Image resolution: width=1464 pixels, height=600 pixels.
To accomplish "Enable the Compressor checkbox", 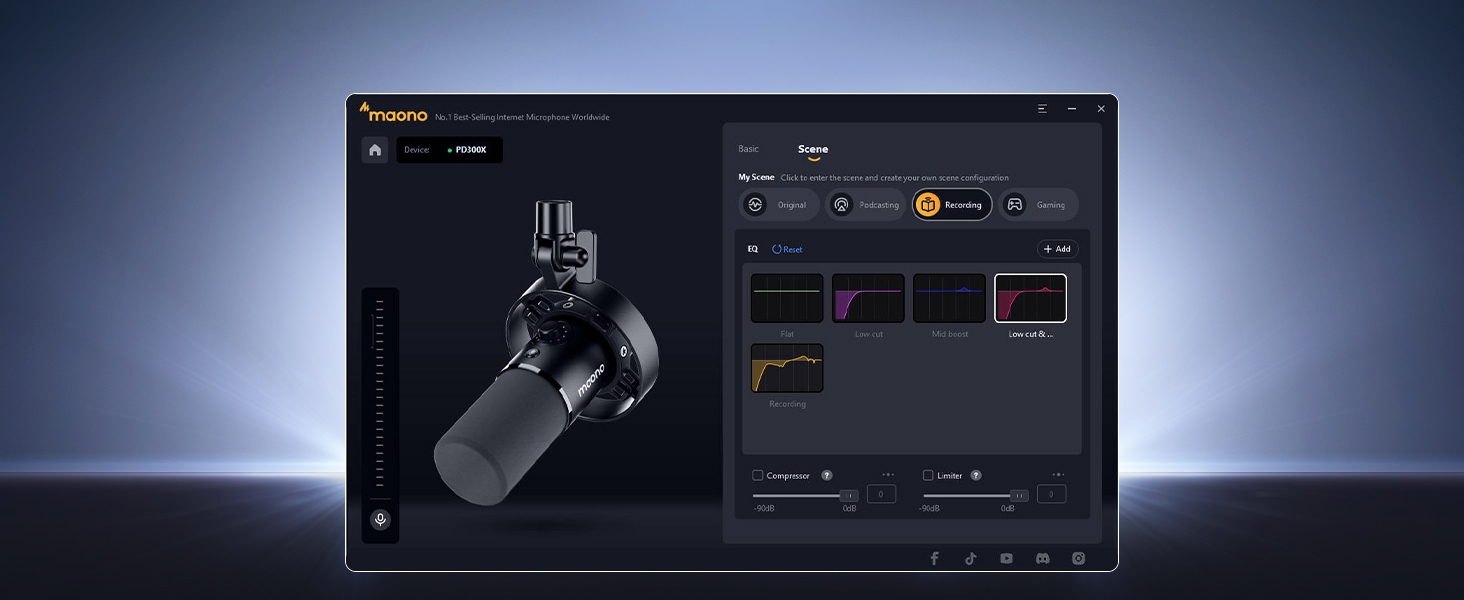I will (x=757, y=475).
